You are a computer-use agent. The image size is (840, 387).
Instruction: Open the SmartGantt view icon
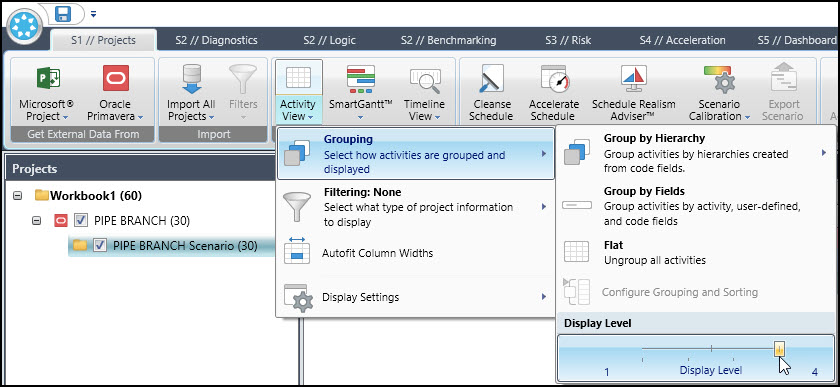[x=361, y=79]
